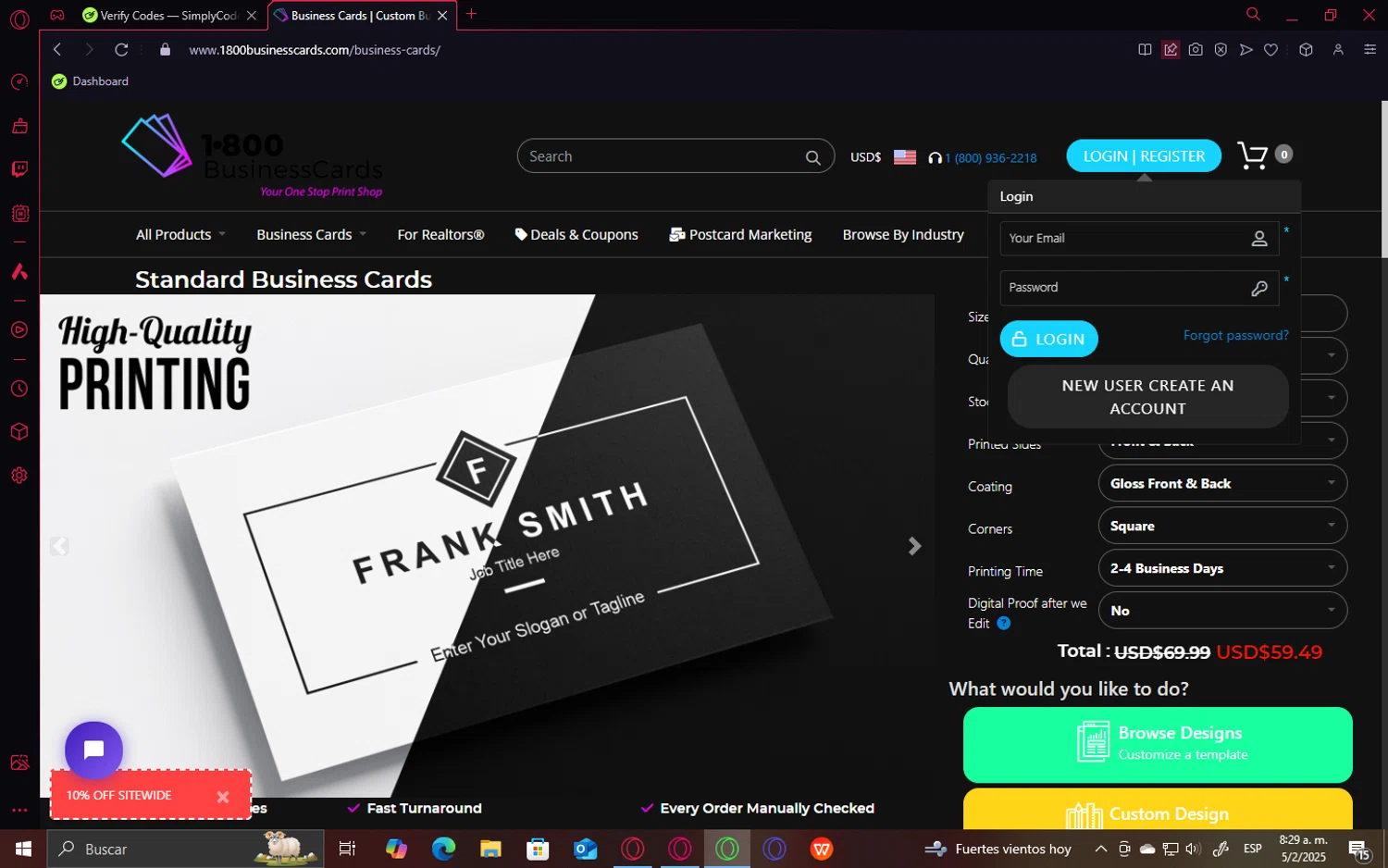Show hidden system tray icons chevron

pyautogui.click(x=1100, y=849)
